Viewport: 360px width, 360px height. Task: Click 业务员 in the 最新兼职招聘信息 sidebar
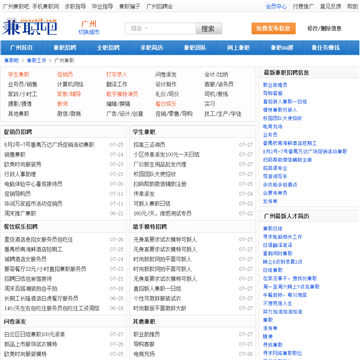pos(270,135)
